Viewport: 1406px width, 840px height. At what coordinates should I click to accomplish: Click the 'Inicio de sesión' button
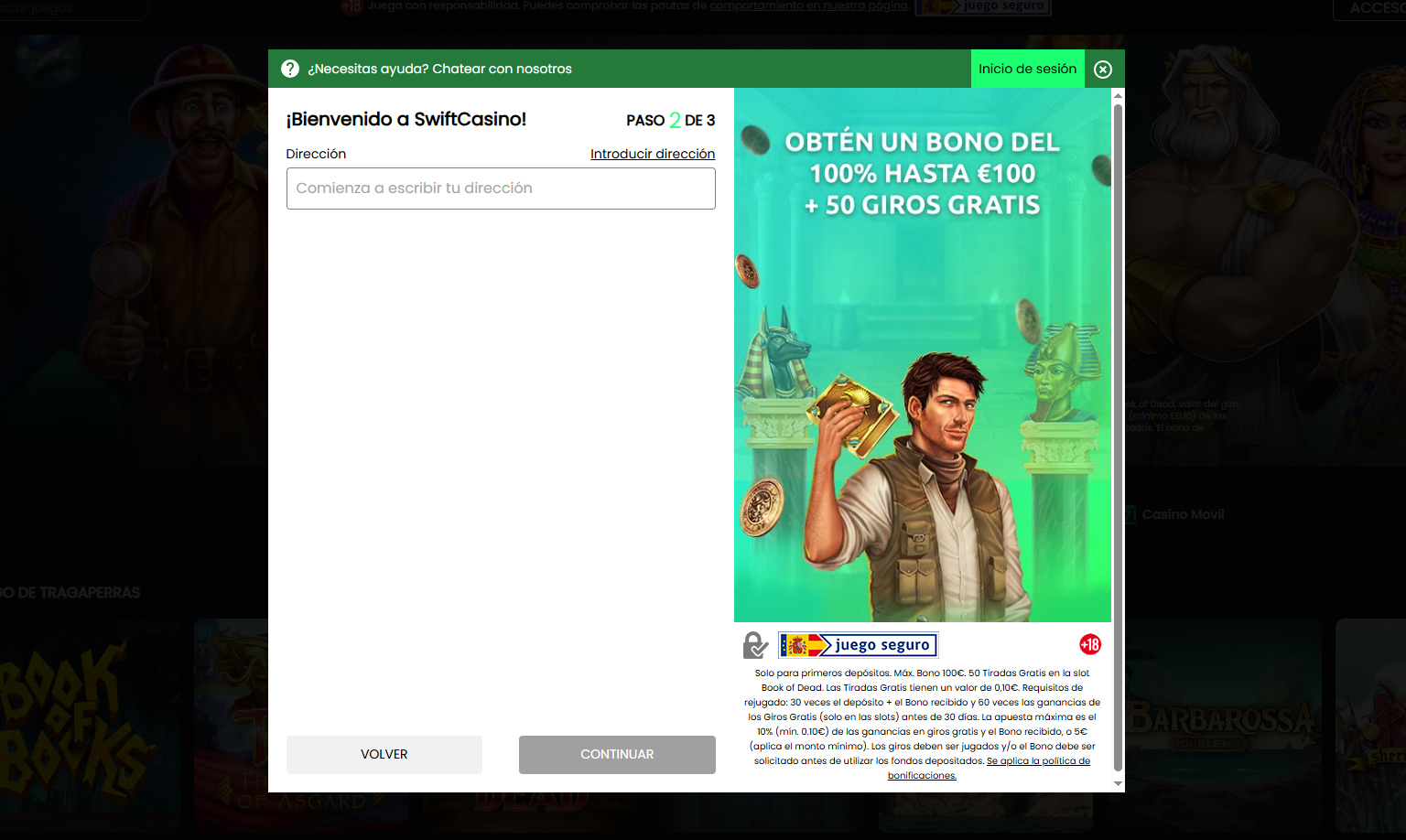coord(1027,69)
